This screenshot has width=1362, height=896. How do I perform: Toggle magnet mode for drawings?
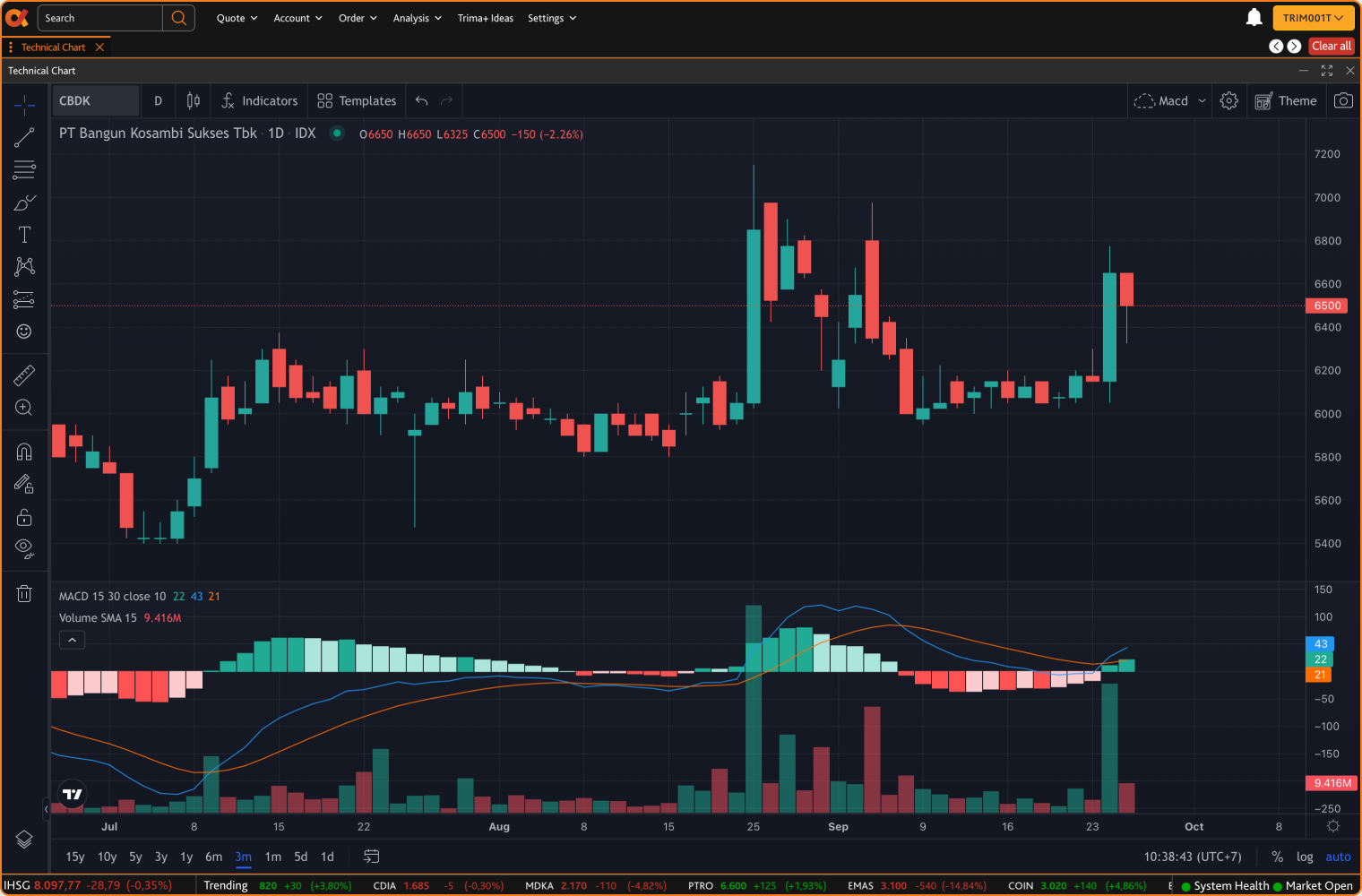click(x=24, y=452)
